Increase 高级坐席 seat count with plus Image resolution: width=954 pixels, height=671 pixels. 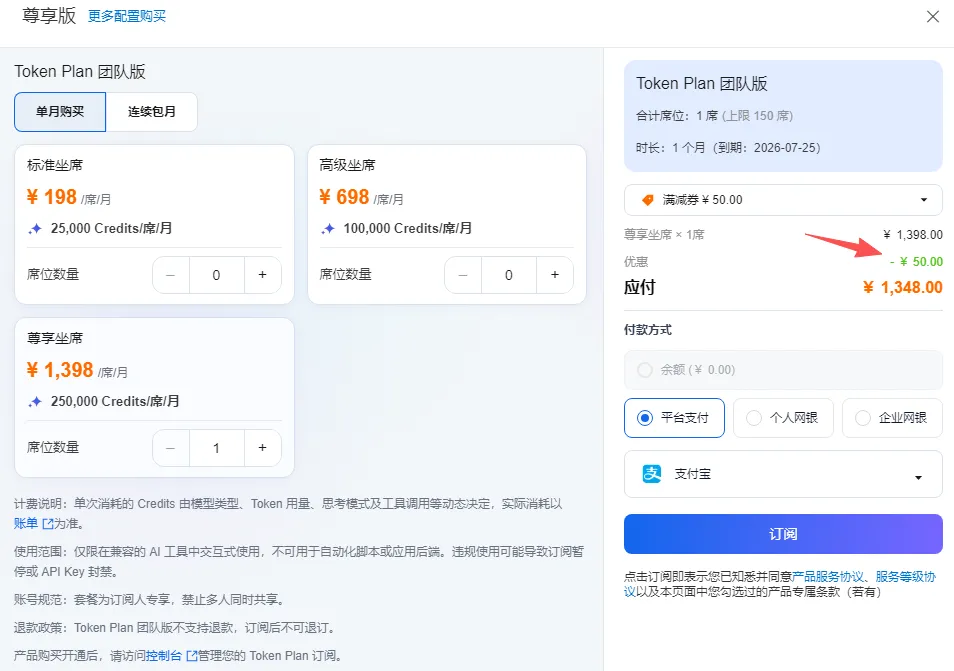click(555, 275)
